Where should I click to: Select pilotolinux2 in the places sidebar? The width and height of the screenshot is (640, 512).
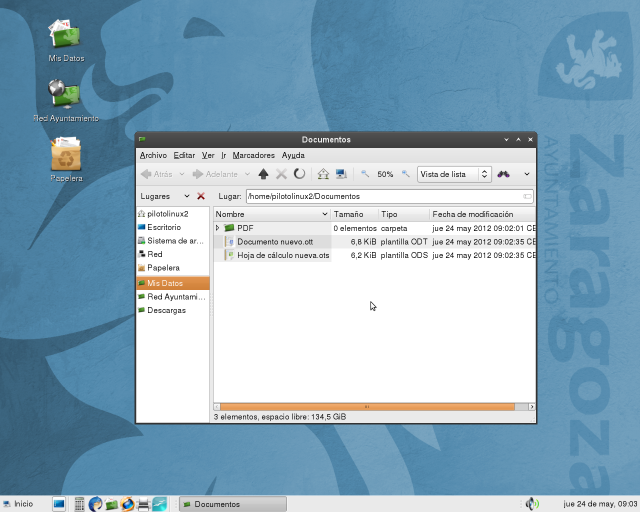coord(172,214)
